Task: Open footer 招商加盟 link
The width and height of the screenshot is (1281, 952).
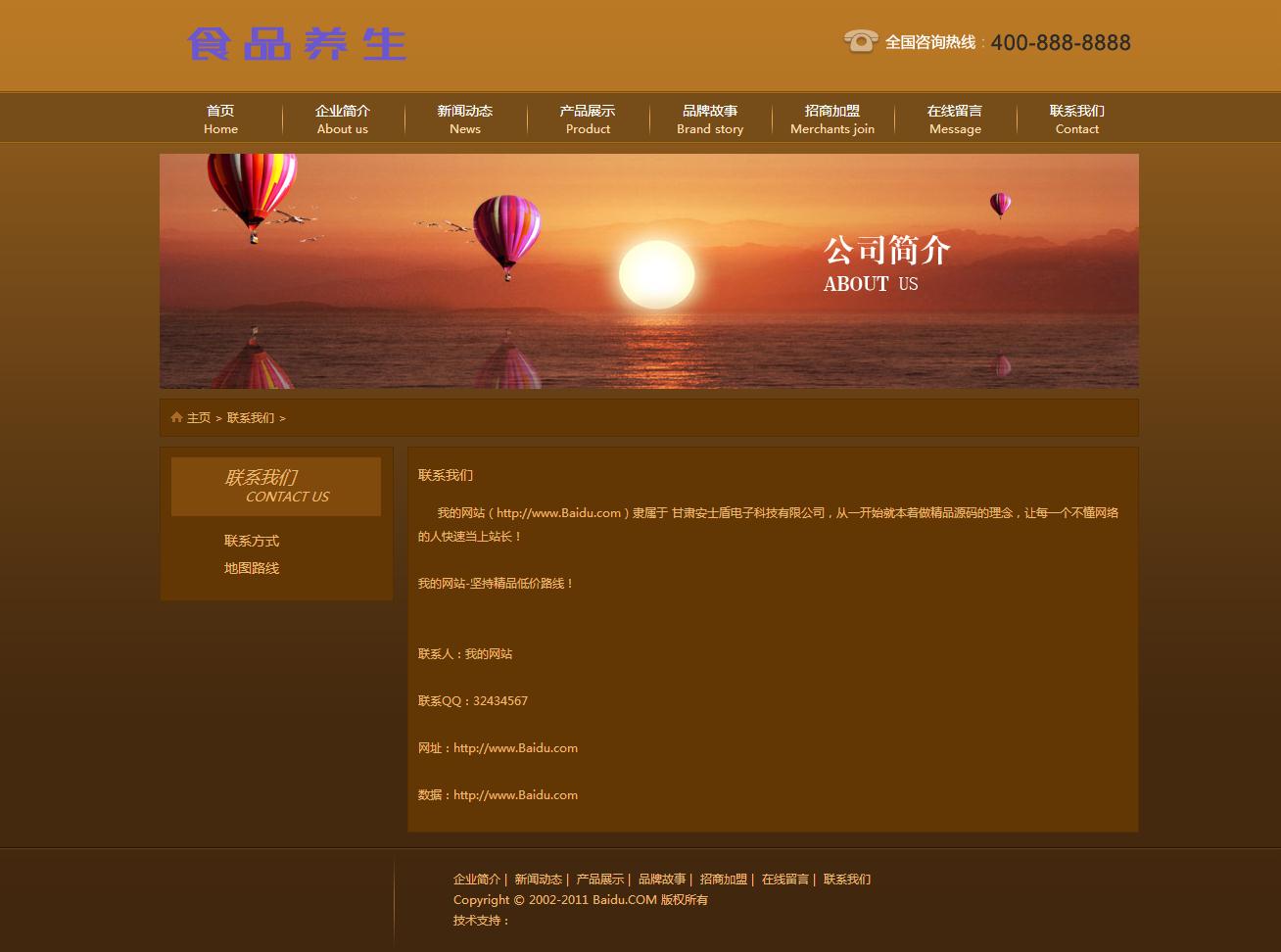Action: (x=724, y=880)
